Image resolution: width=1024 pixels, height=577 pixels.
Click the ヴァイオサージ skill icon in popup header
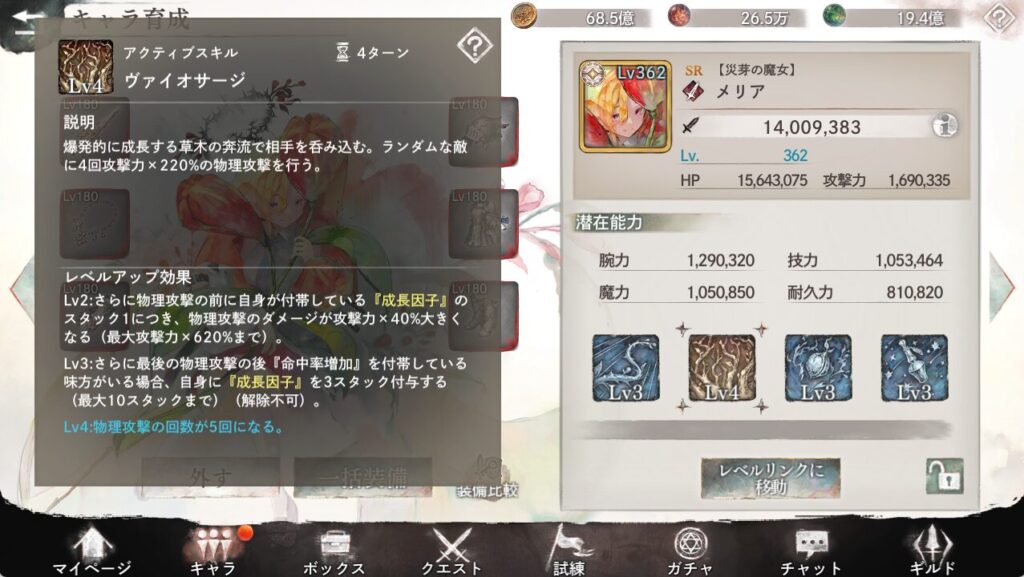pos(86,67)
